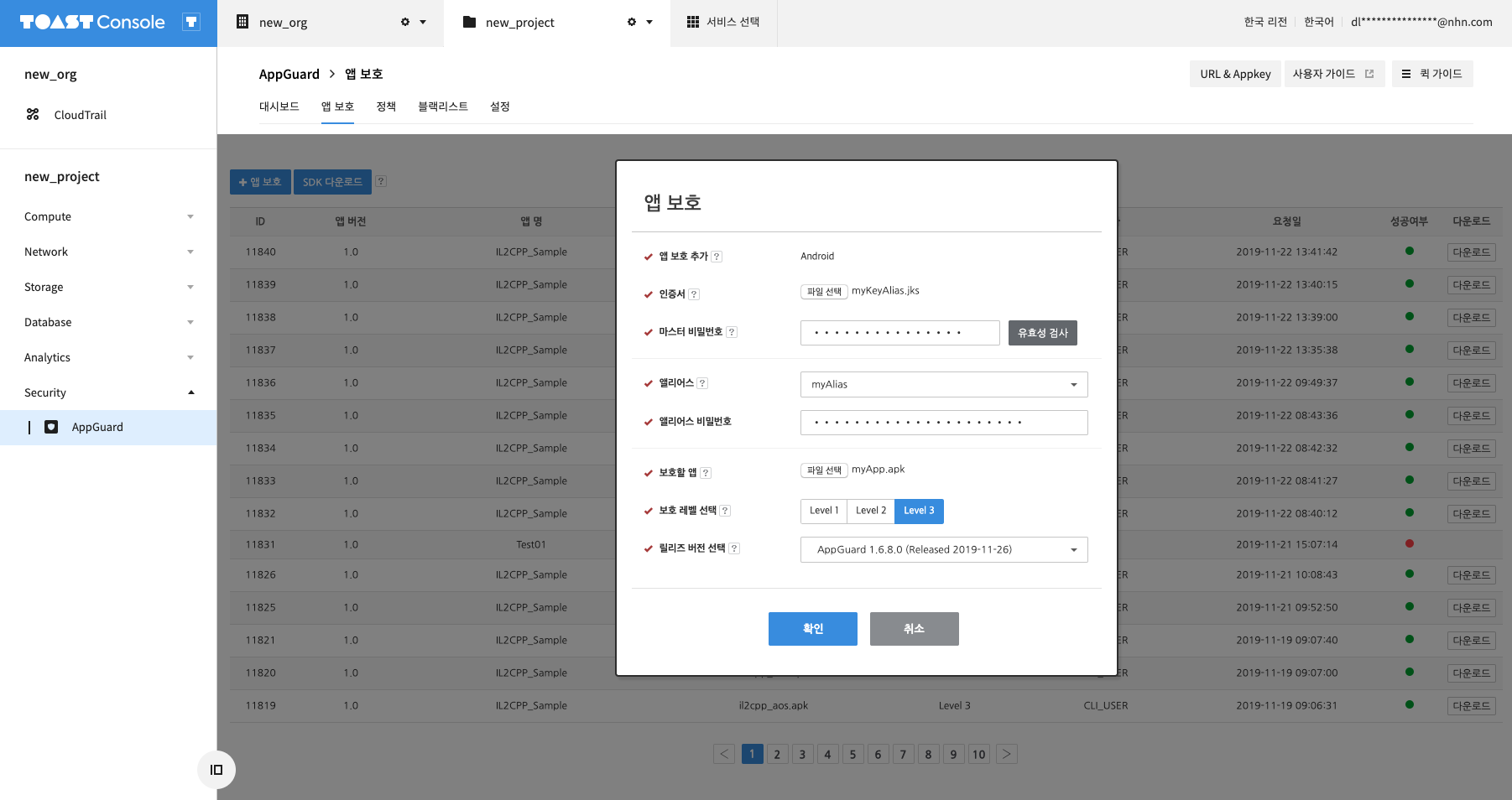Screen dimensions: 1512x800
Task: Click 확인 confirm button
Action: pyautogui.click(x=813, y=629)
